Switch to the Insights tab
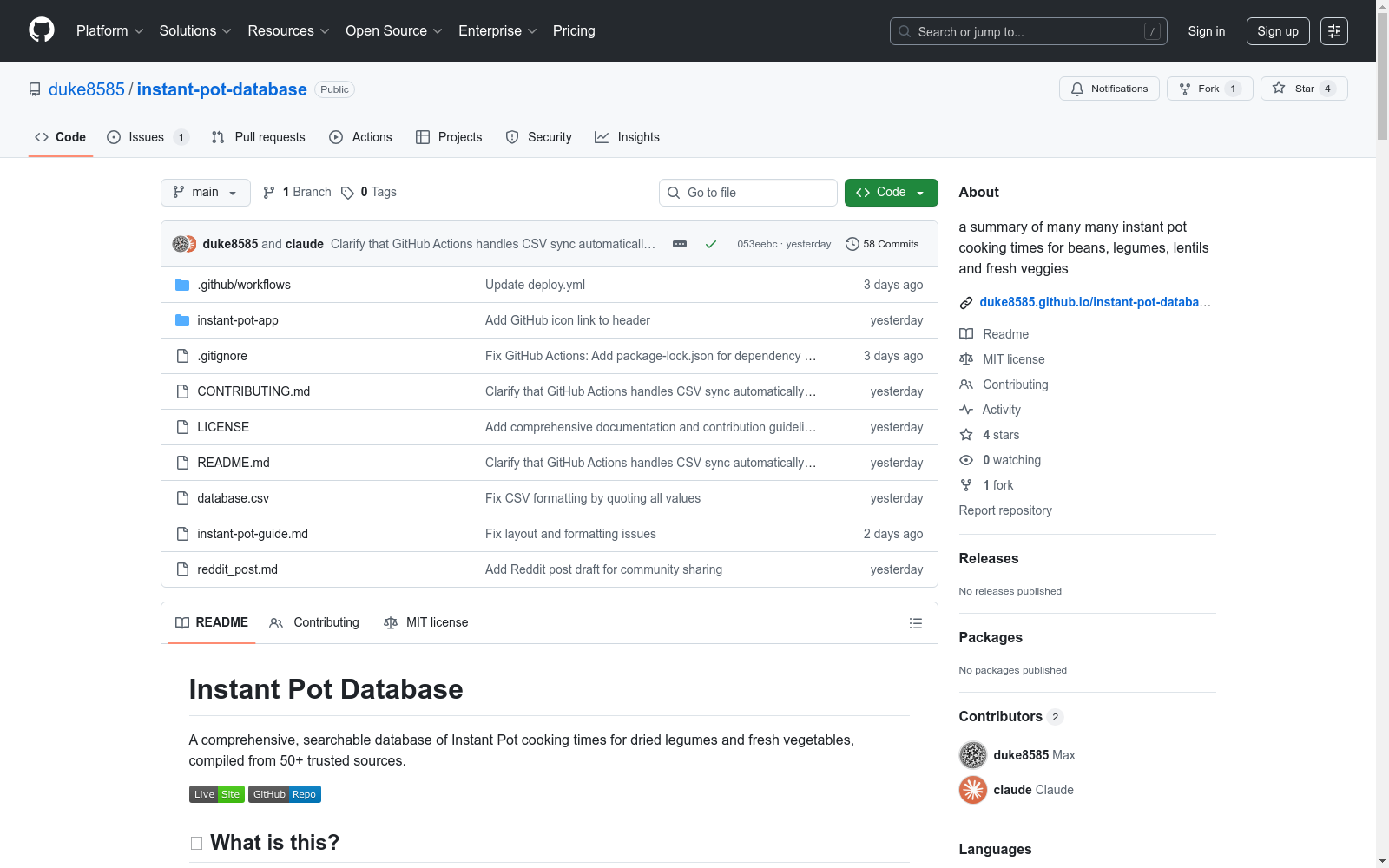 (x=627, y=137)
